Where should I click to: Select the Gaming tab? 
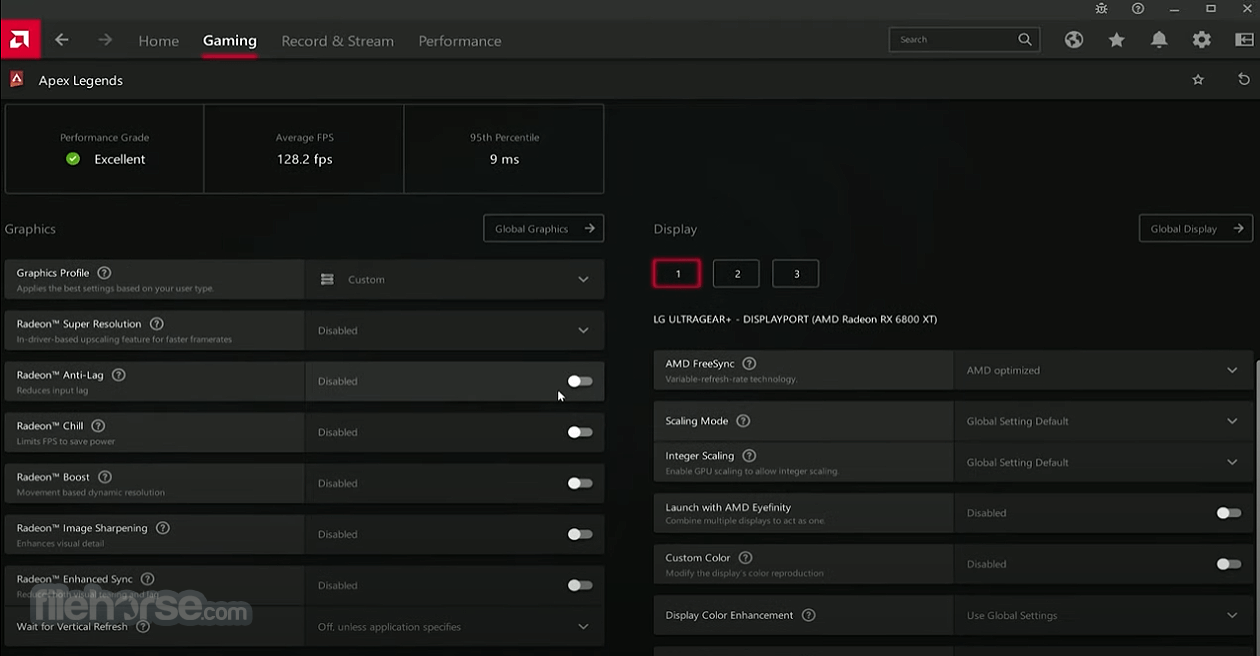click(230, 41)
